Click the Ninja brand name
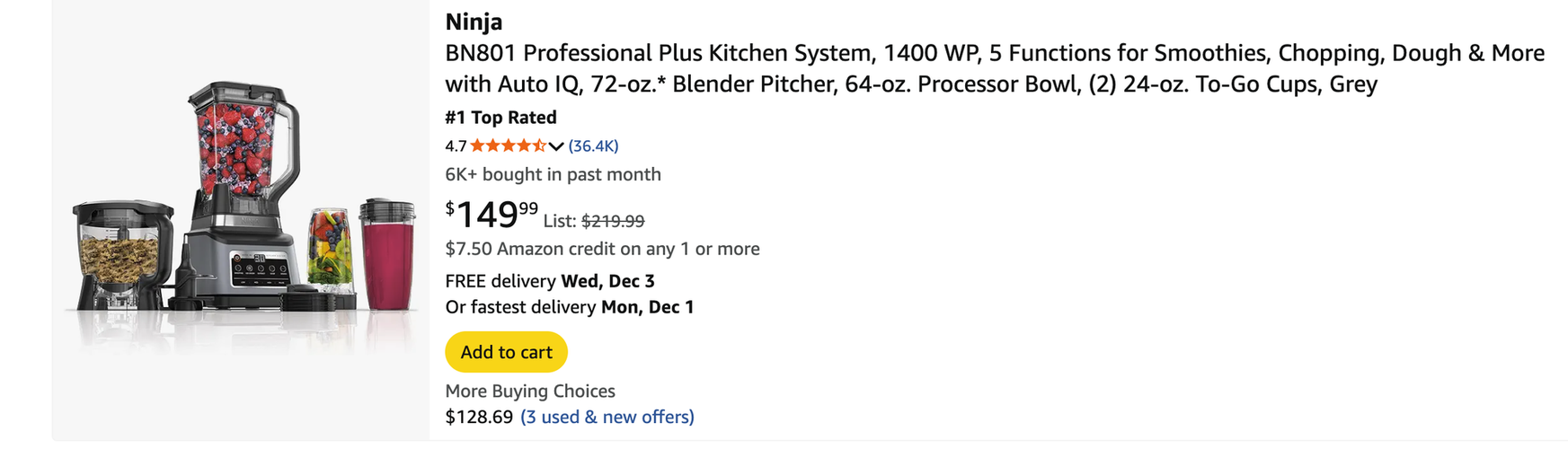 click(x=474, y=22)
